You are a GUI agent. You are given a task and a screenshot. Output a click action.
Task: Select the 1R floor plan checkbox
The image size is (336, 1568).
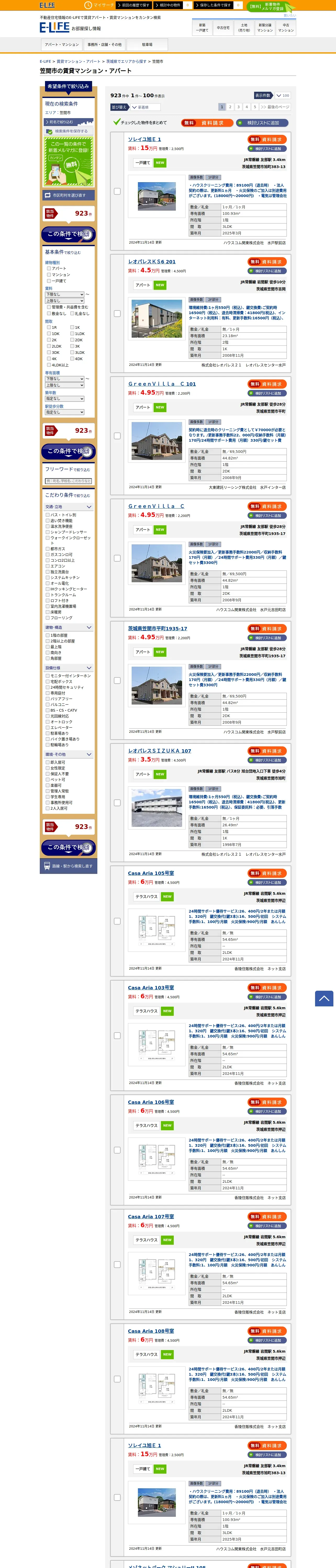point(49,327)
